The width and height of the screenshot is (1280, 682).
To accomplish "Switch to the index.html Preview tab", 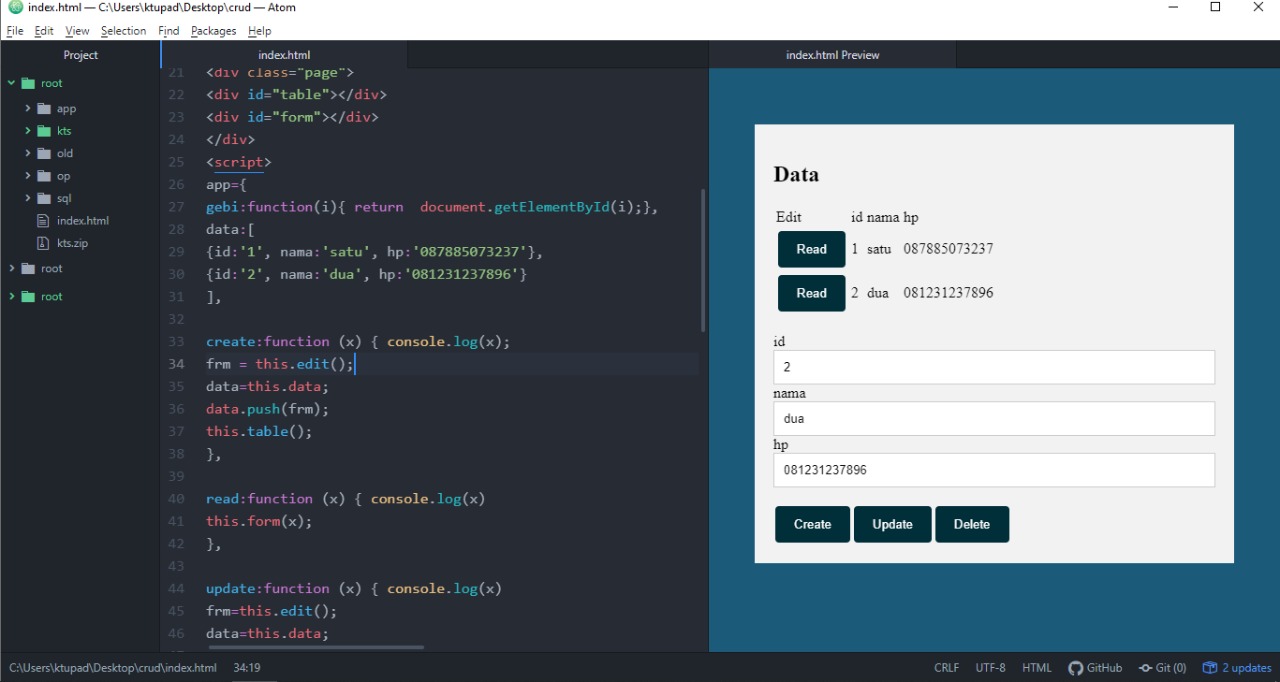I will tap(832, 55).
